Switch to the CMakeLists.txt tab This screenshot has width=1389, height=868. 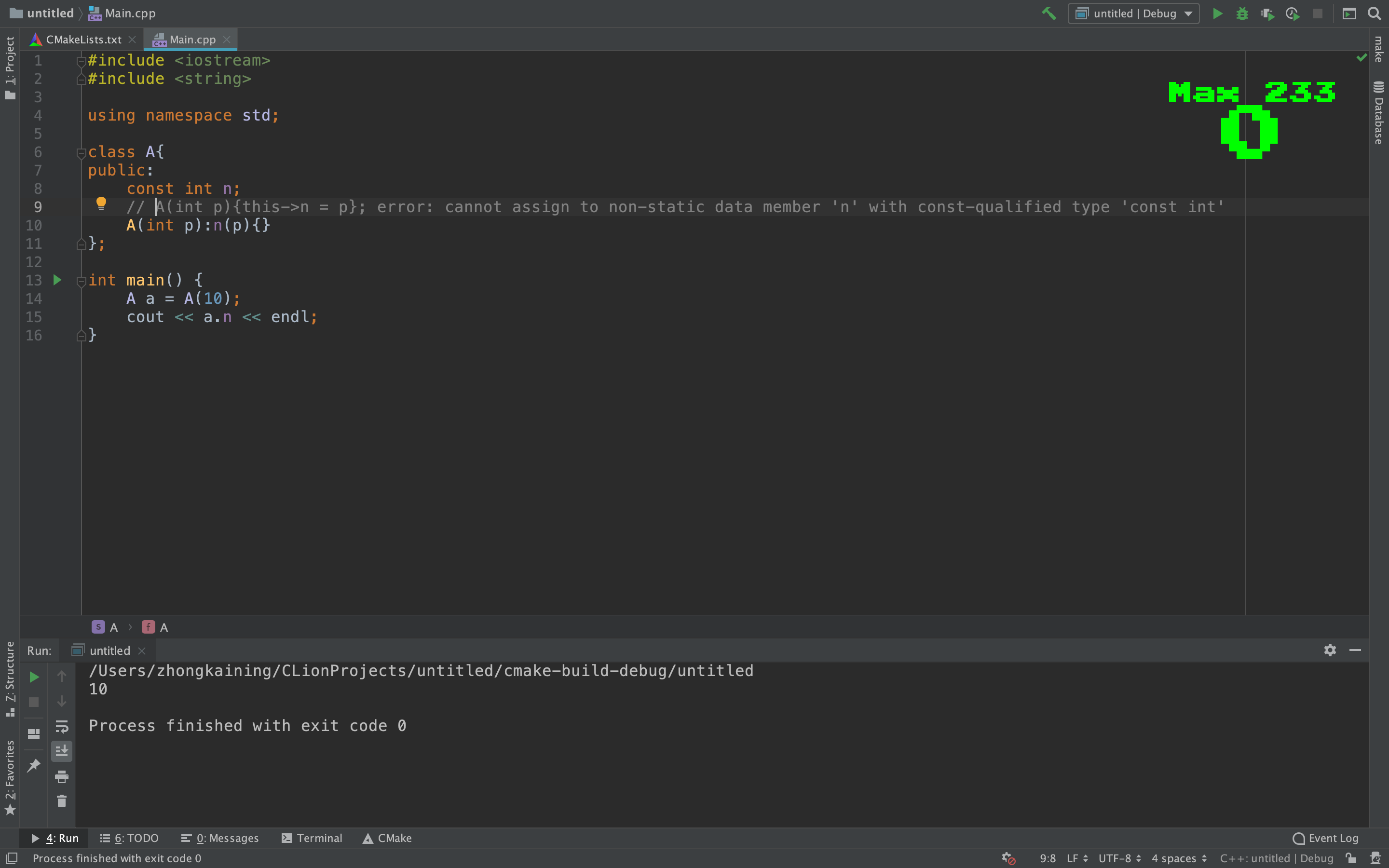(83, 40)
